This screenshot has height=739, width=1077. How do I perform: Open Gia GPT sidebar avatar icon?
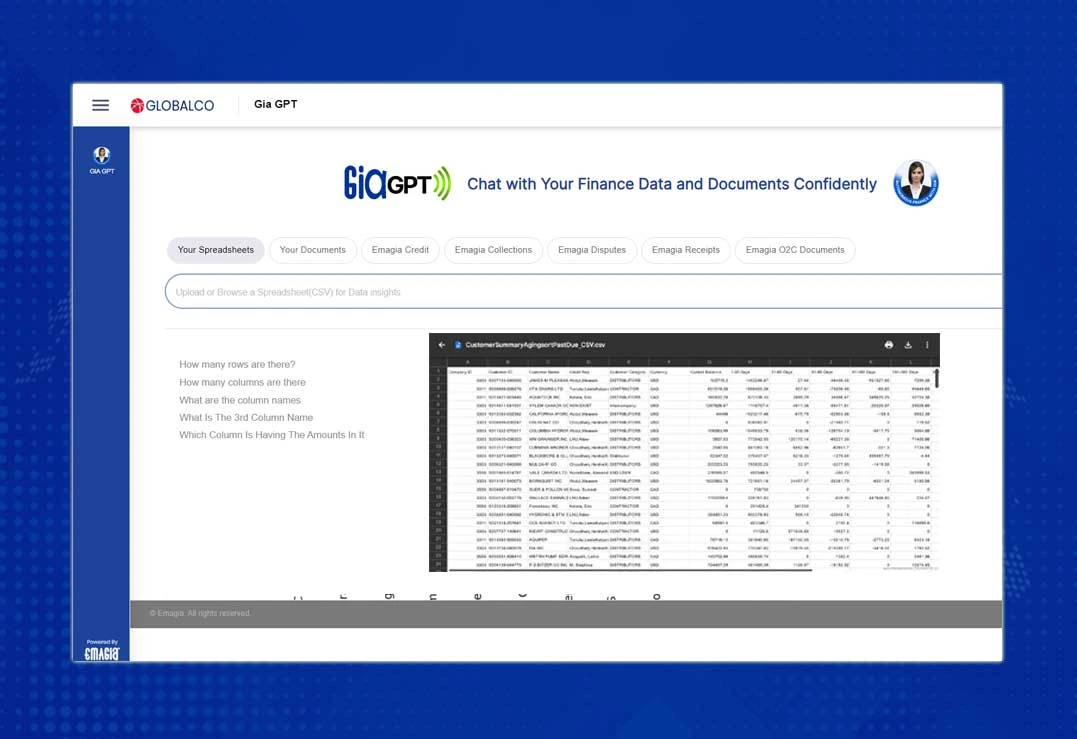pos(102,156)
